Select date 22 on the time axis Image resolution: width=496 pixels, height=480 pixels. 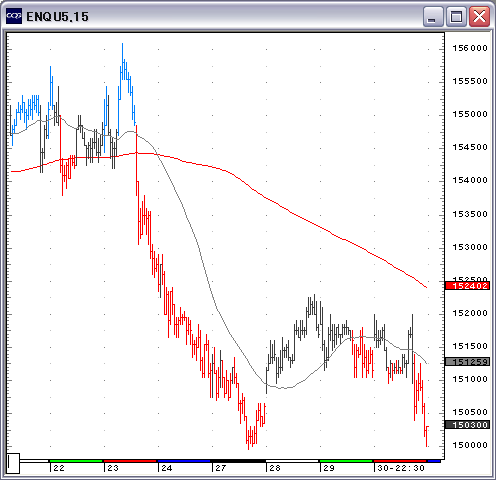[59, 468]
